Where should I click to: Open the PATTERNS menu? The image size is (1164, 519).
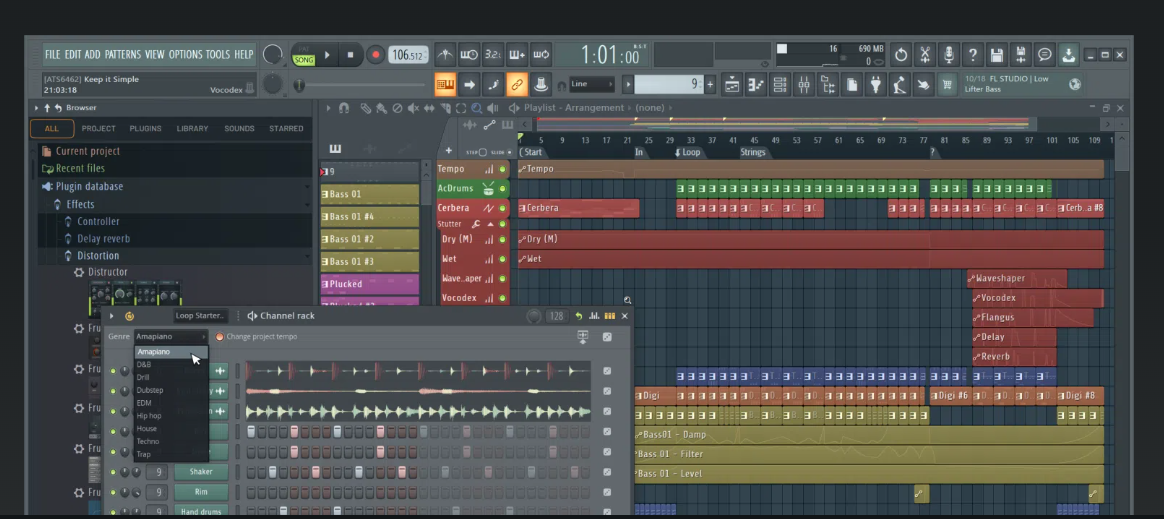(x=122, y=54)
